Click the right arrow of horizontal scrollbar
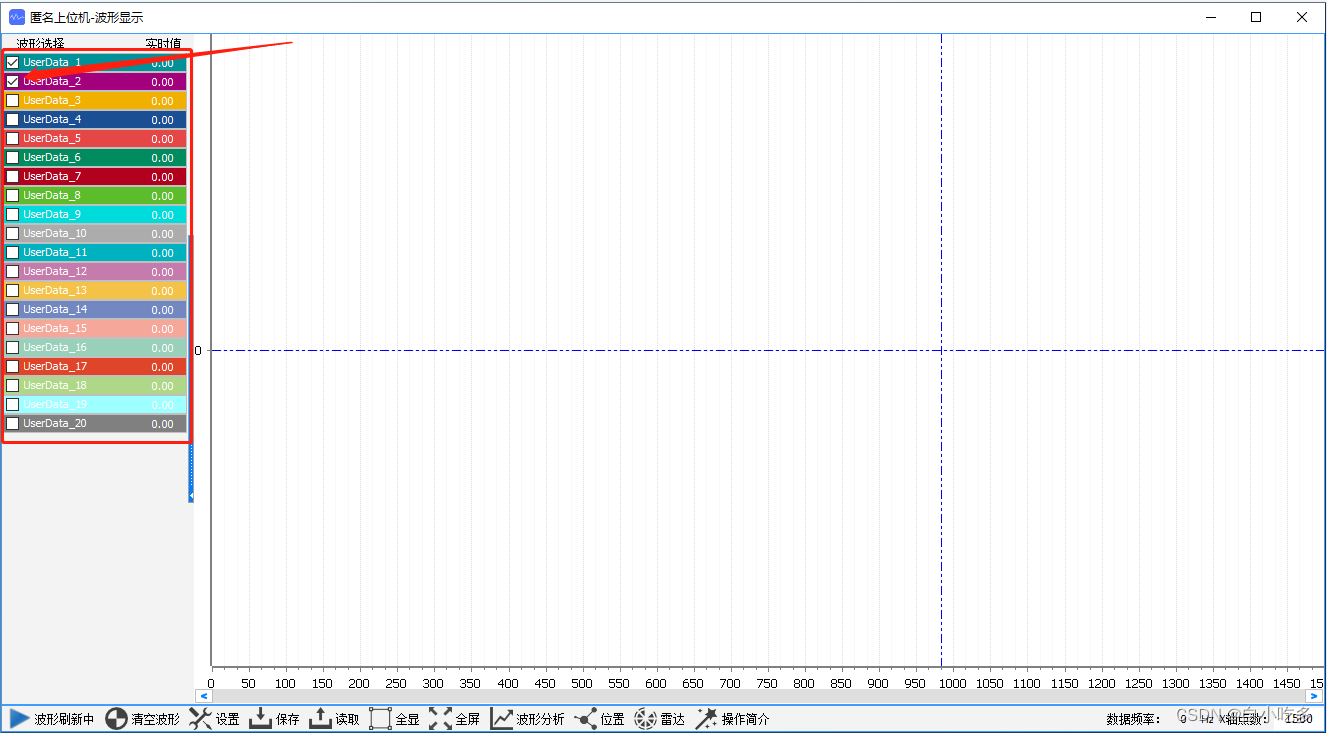This screenshot has width=1327, height=733. click(1314, 696)
